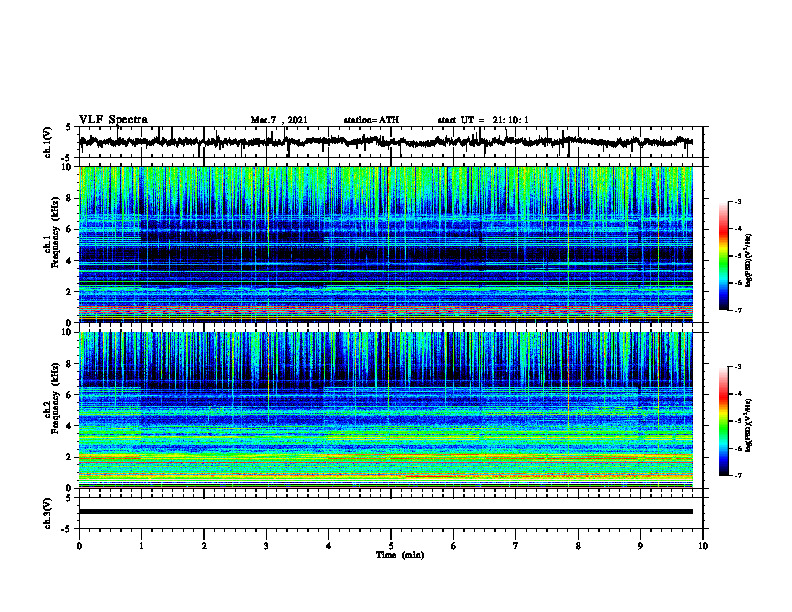Image resolution: width=792 pixels, height=612 pixels.
Task: Select the date text "Mar.7 , 2021"
Action: coord(279,120)
